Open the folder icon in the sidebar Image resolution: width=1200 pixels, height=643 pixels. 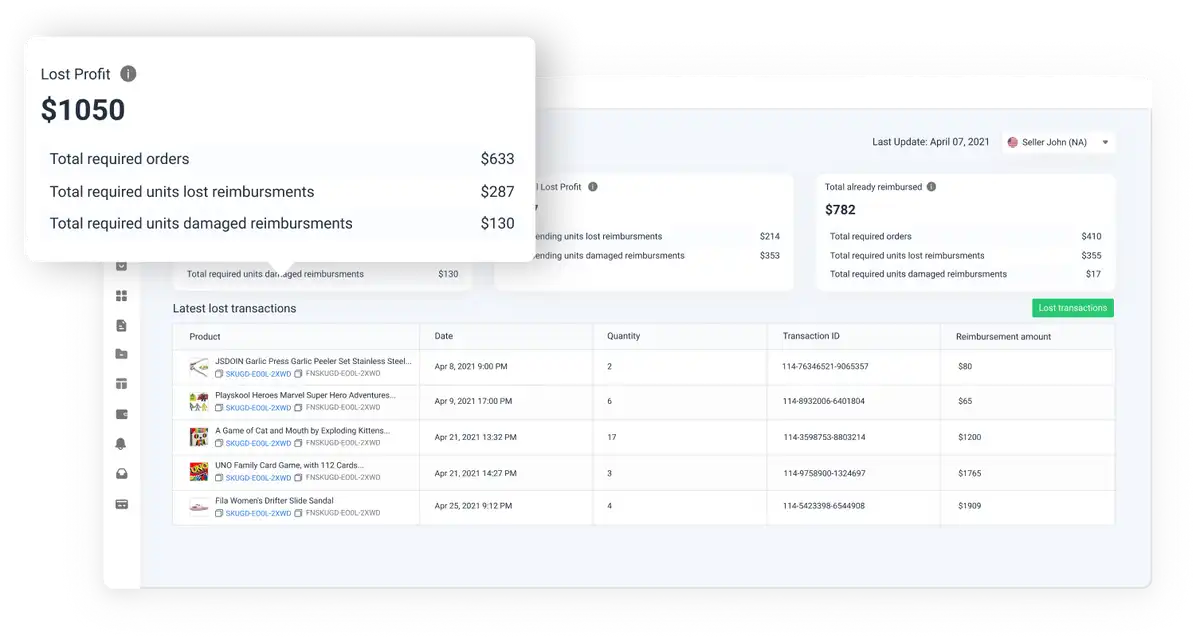tap(122, 354)
